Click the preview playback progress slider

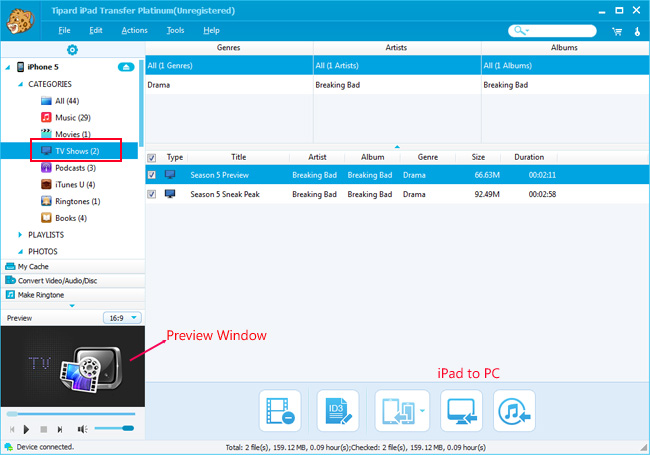[x=71, y=414]
